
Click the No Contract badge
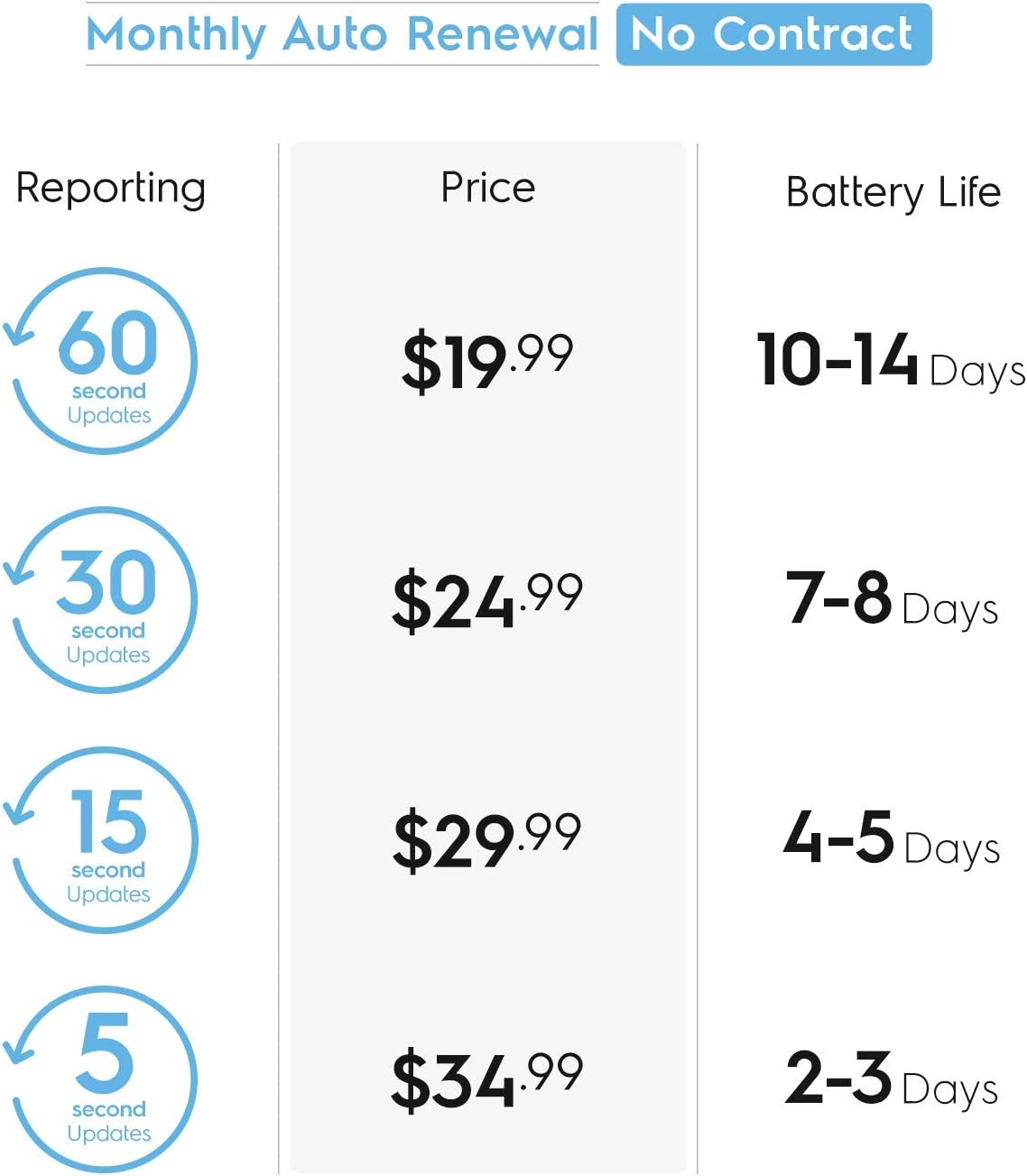tap(773, 35)
